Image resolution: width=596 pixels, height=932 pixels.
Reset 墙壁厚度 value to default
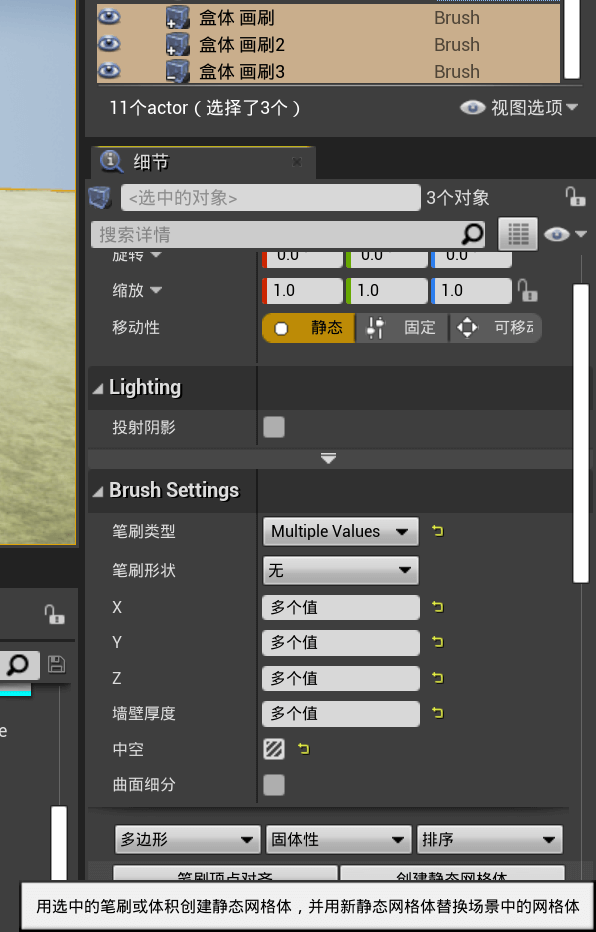pyautogui.click(x=438, y=713)
